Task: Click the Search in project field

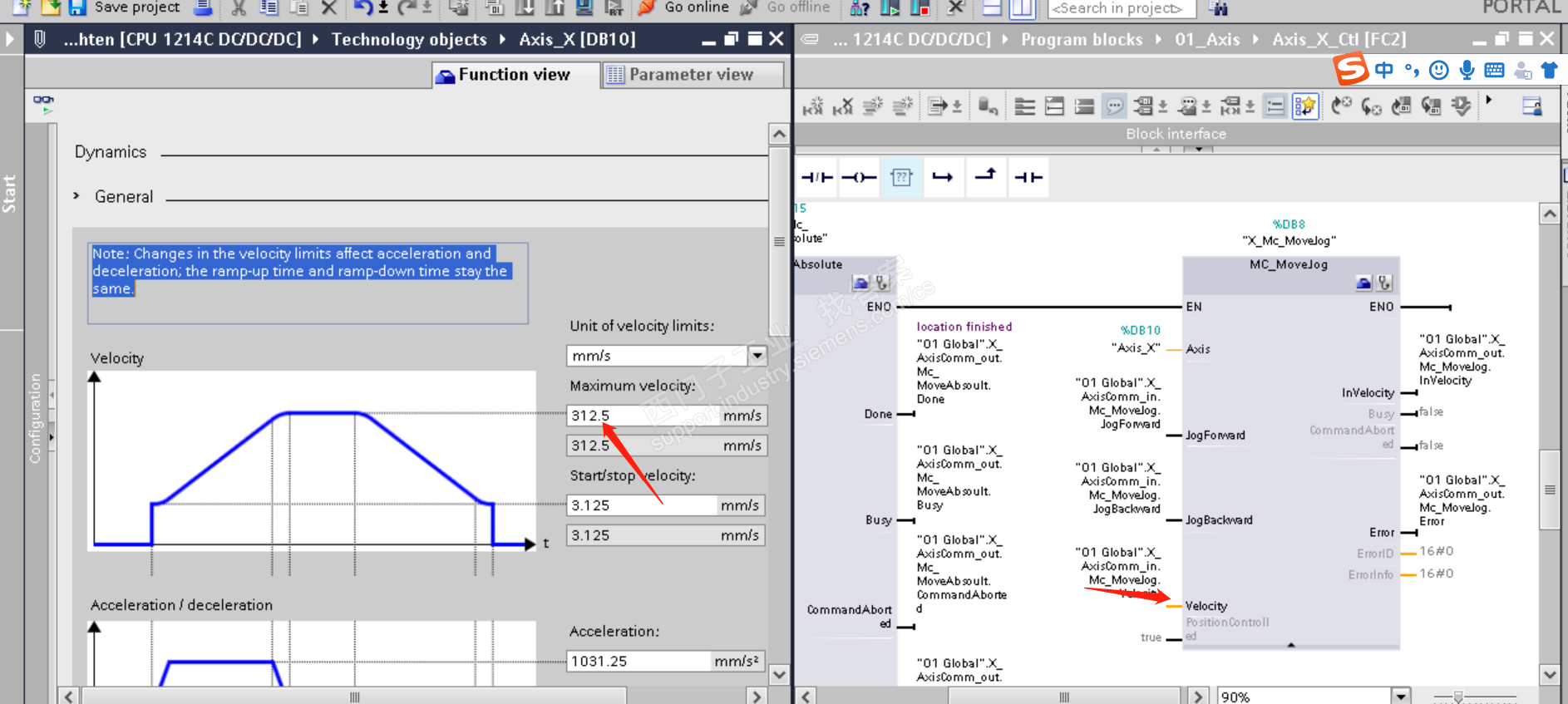Action: tap(1122, 8)
